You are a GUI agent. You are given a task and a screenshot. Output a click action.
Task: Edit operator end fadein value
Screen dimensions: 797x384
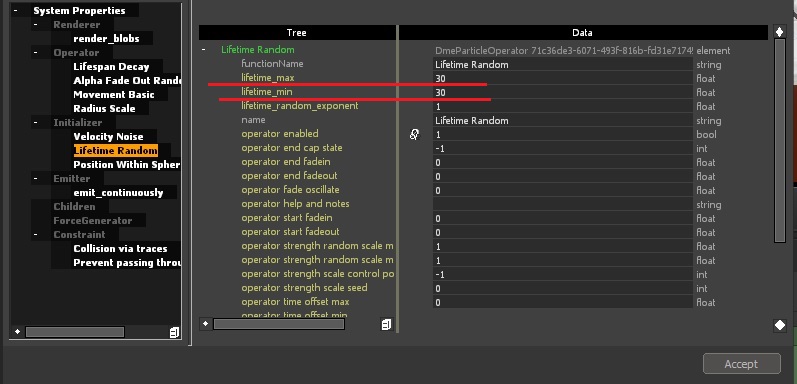pos(563,162)
